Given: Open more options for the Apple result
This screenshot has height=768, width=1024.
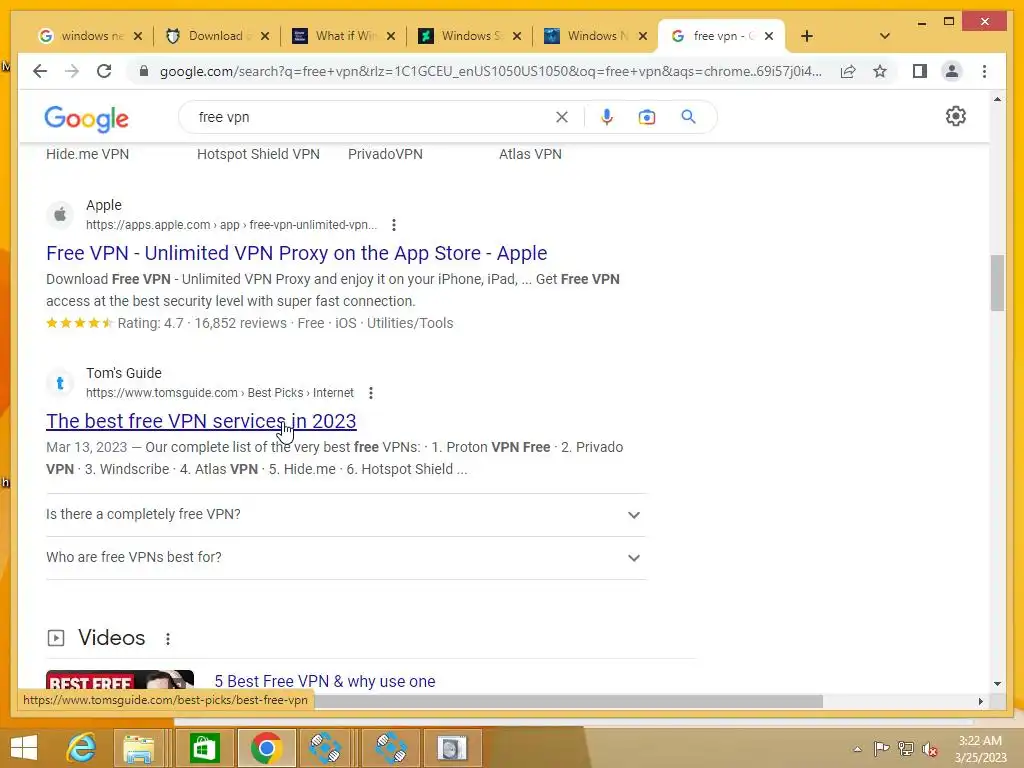Looking at the screenshot, I should [x=394, y=225].
